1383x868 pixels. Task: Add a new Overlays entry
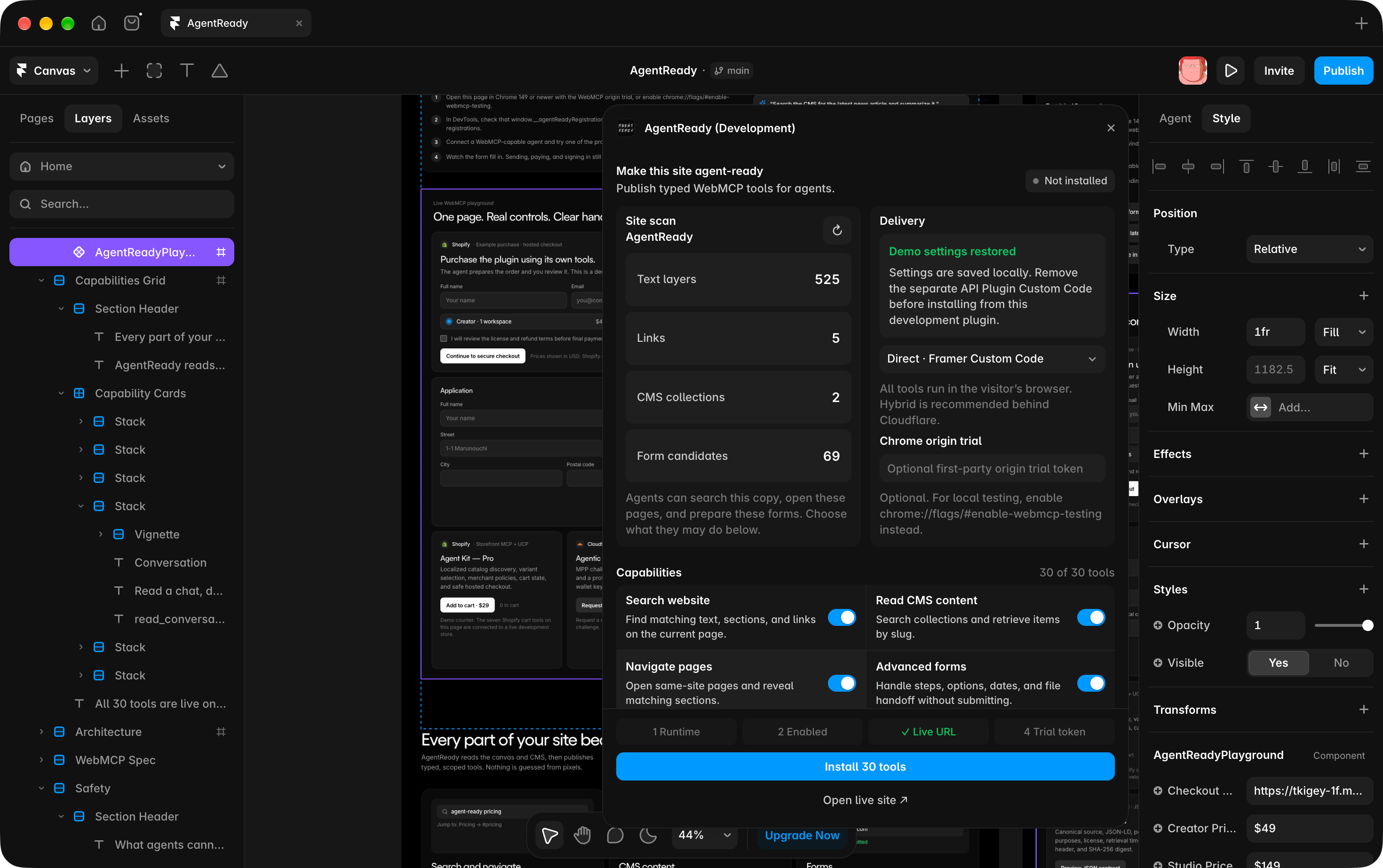tap(1363, 499)
